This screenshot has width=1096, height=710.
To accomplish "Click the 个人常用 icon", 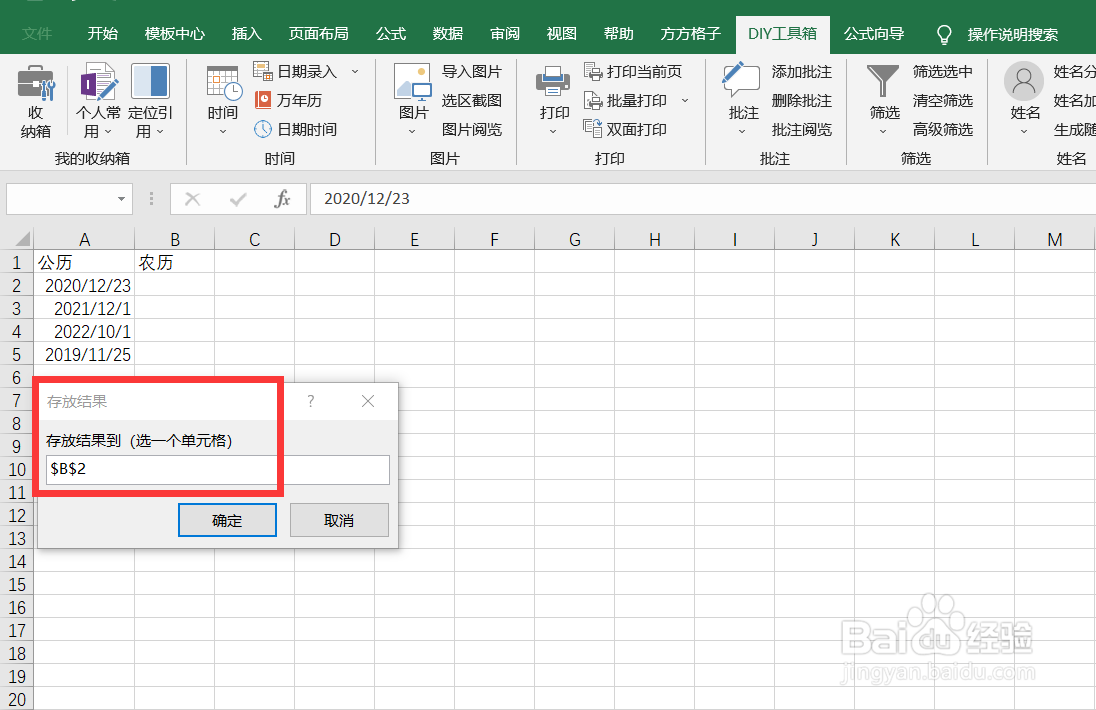I will [99, 82].
